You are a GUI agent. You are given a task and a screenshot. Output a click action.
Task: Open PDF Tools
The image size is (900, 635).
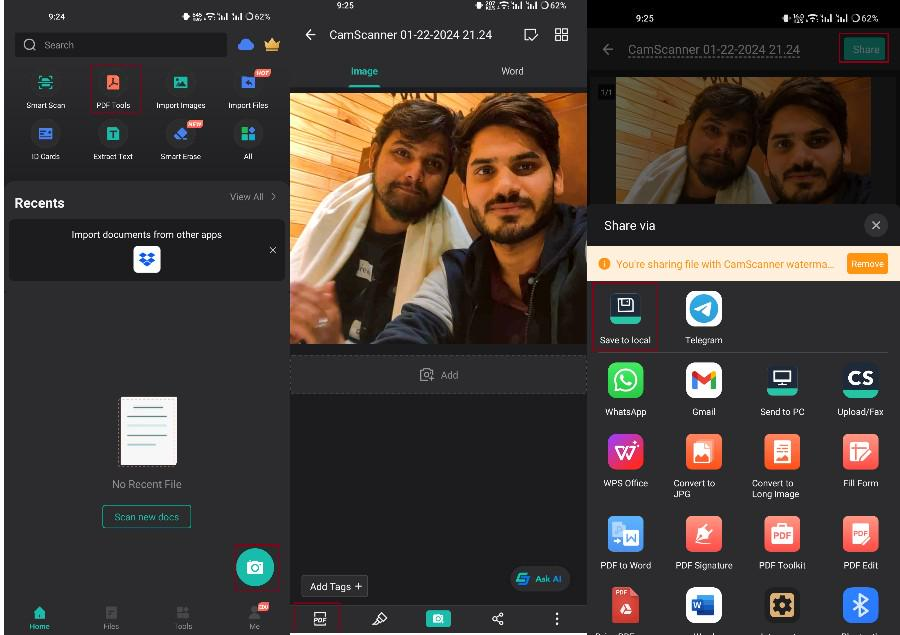[113, 90]
